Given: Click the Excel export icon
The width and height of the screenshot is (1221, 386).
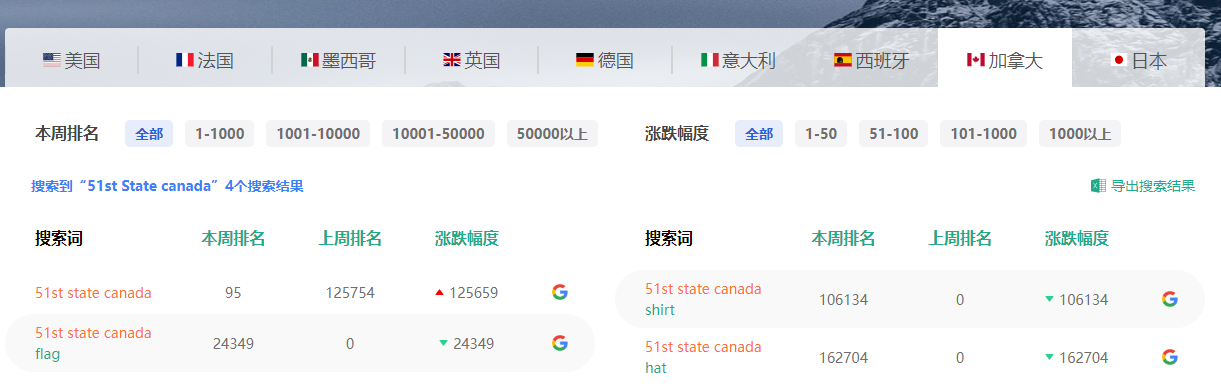Looking at the screenshot, I should (1098, 186).
